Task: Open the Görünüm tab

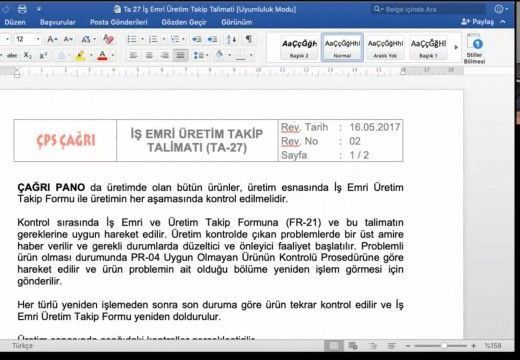Action: click(237, 22)
